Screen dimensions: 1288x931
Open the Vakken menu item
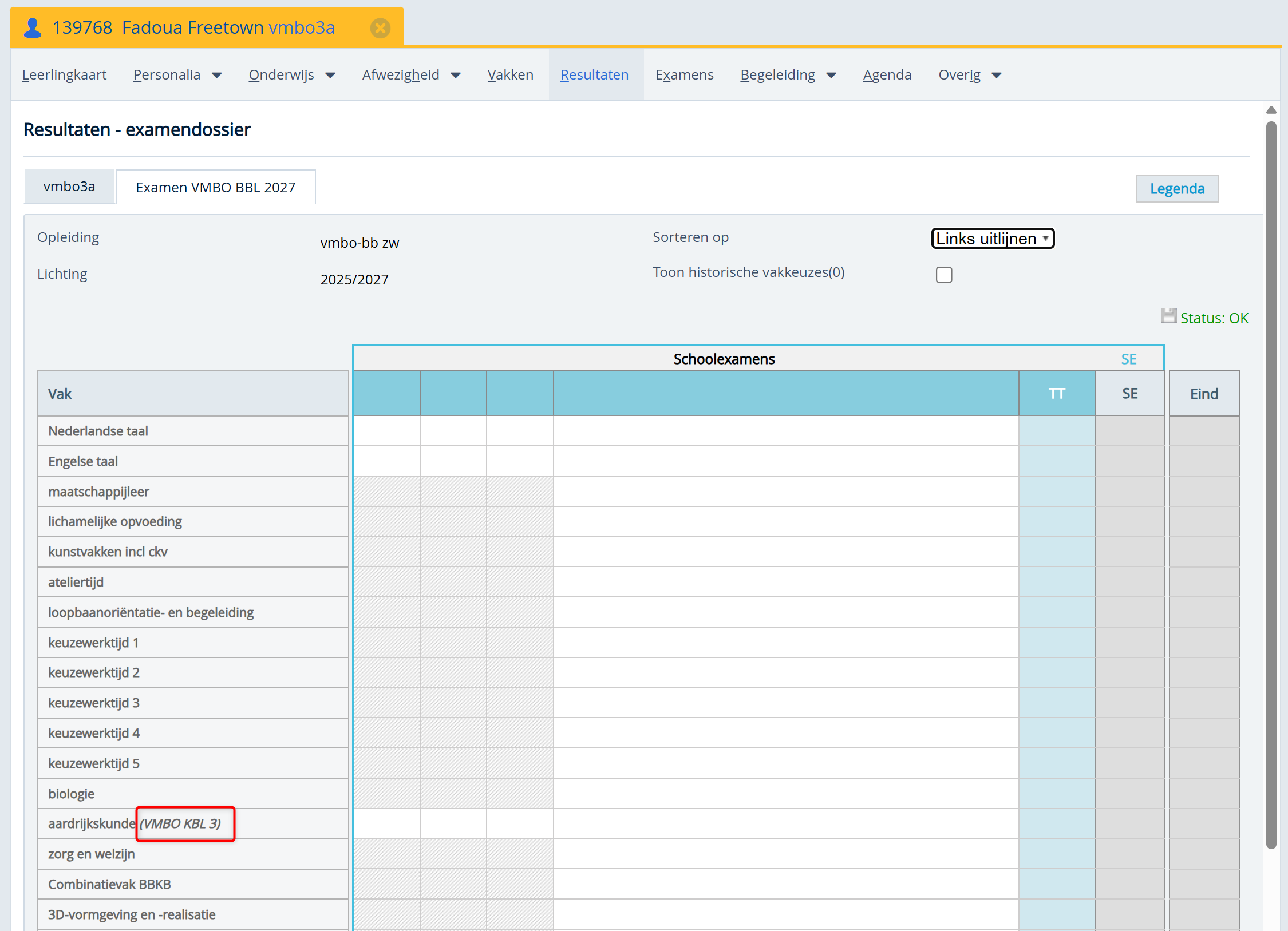click(510, 75)
